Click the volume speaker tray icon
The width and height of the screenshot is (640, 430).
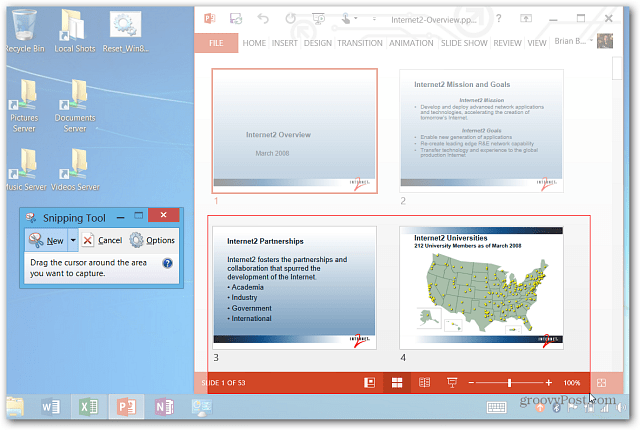[620, 407]
